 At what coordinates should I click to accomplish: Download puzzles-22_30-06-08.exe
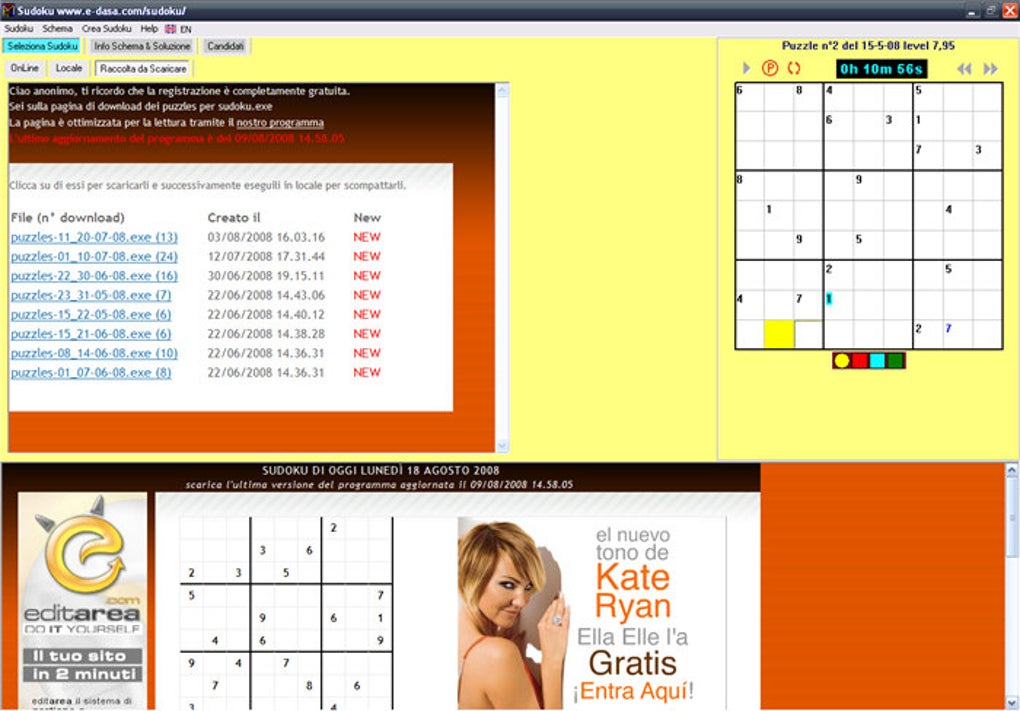point(94,276)
